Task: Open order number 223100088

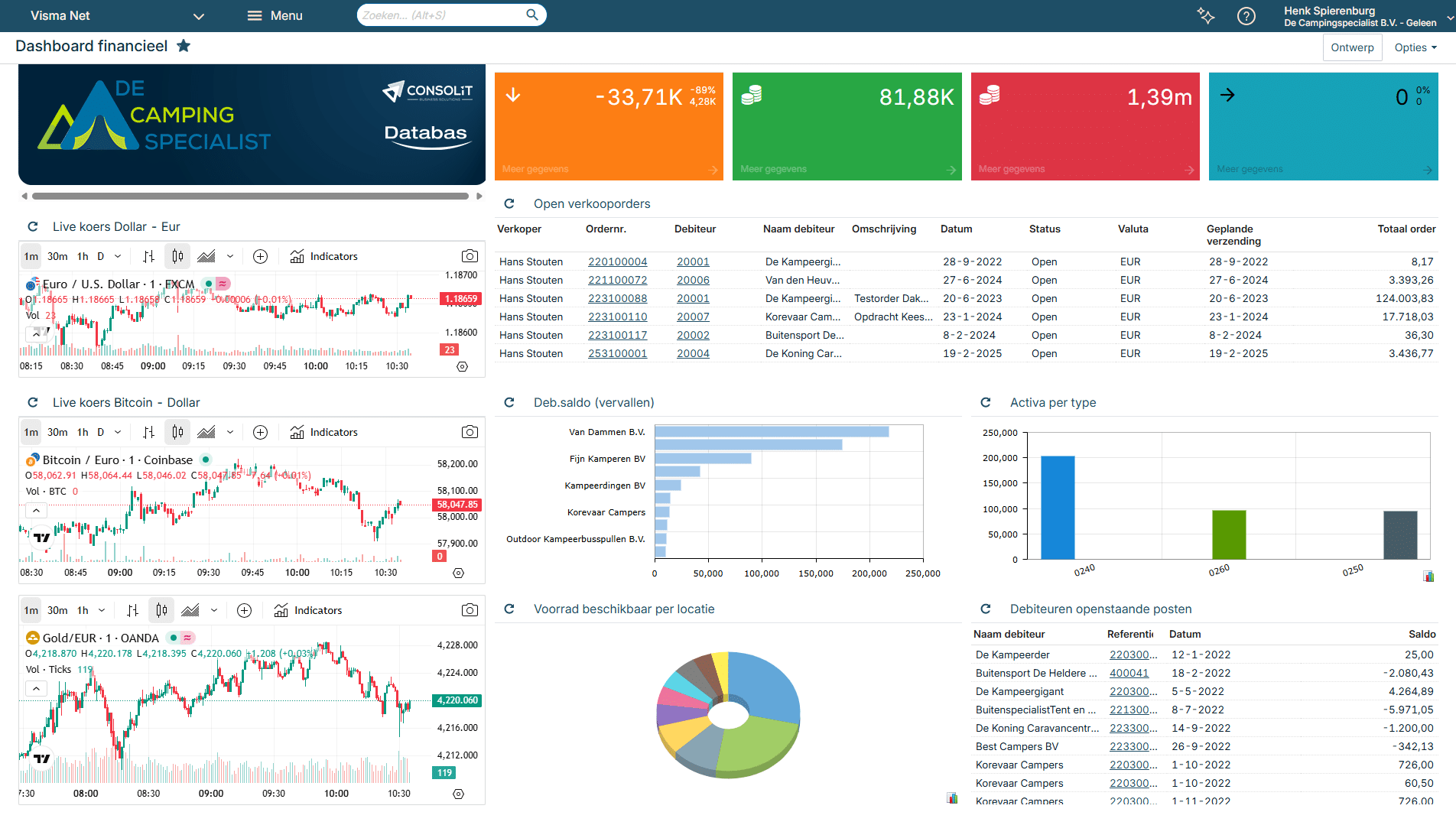Action: [617, 298]
